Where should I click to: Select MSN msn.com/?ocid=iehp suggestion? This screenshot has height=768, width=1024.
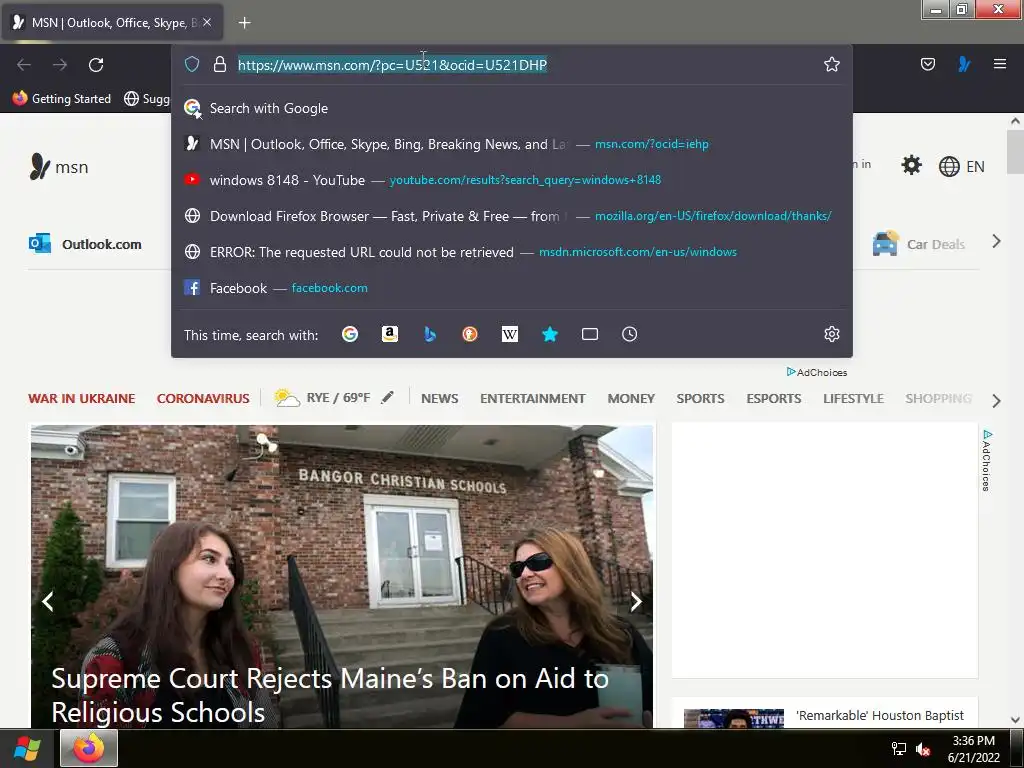click(511, 144)
